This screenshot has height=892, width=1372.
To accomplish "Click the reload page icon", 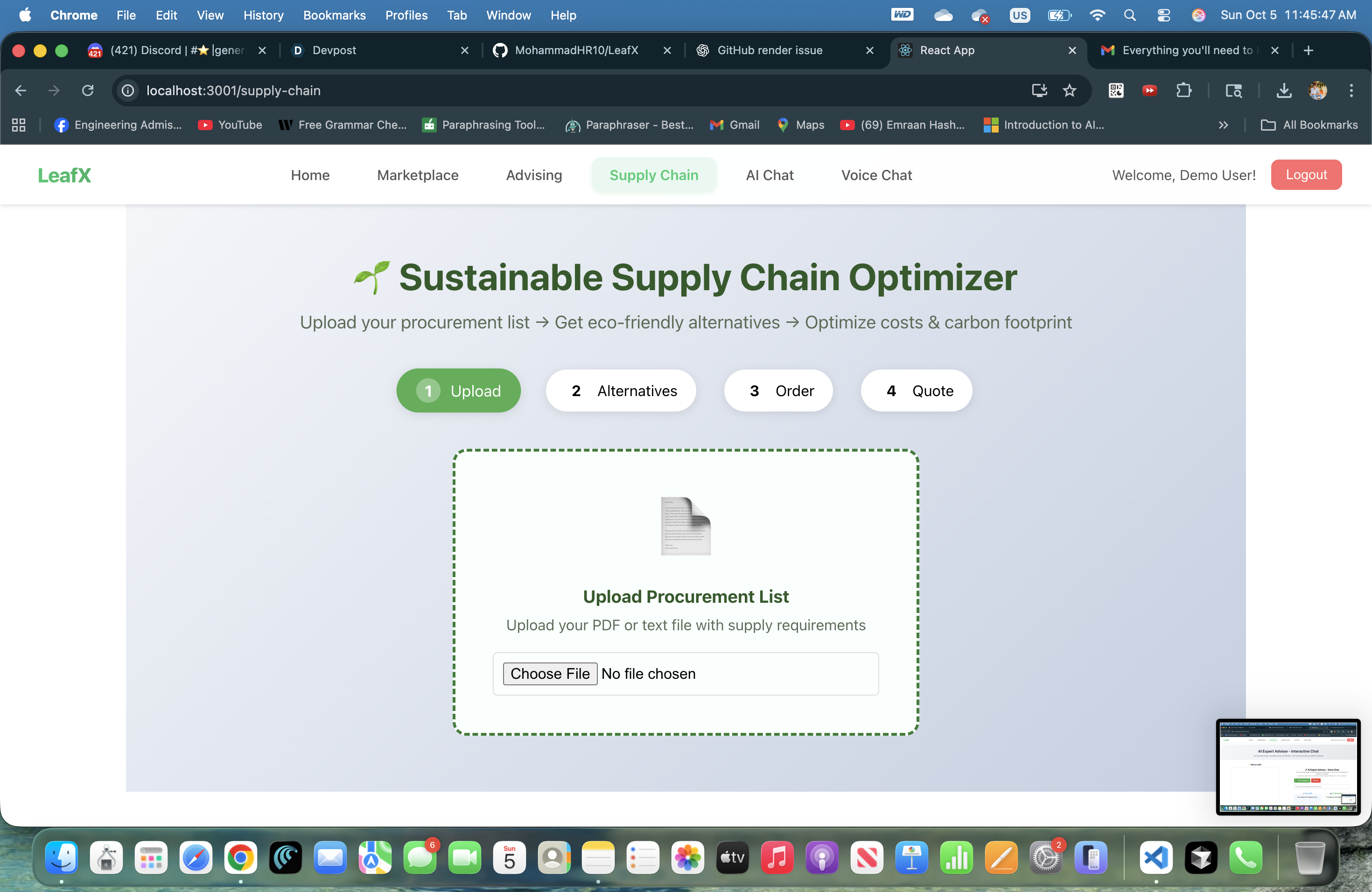I will click(x=88, y=91).
